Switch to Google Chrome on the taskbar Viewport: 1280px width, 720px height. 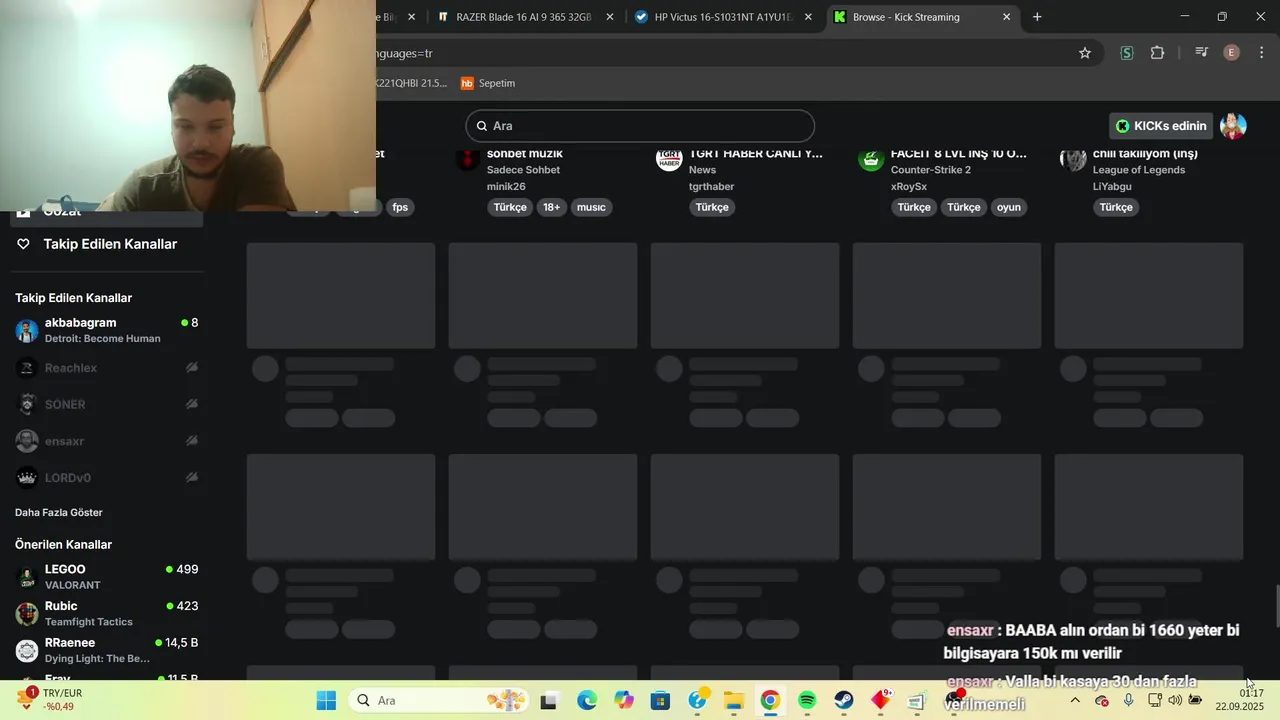pos(770,700)
